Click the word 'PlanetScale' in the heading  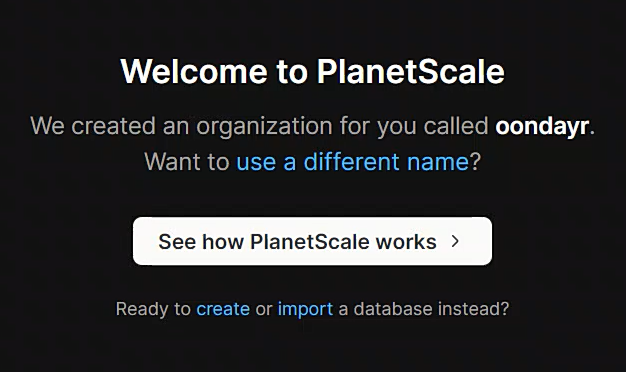click(411, 71)
